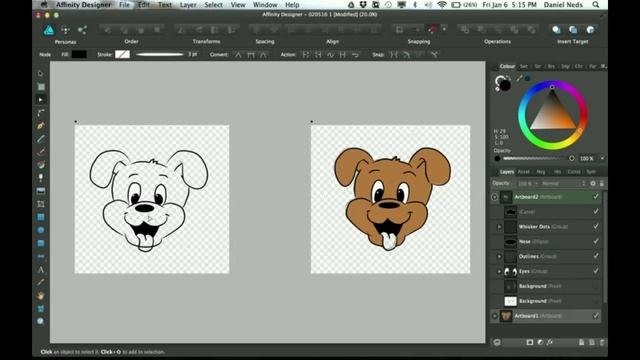Select the Ellipse shape tool
This screenshot has width=640, height=360.
pyautogui.click(x=40, y=230)
